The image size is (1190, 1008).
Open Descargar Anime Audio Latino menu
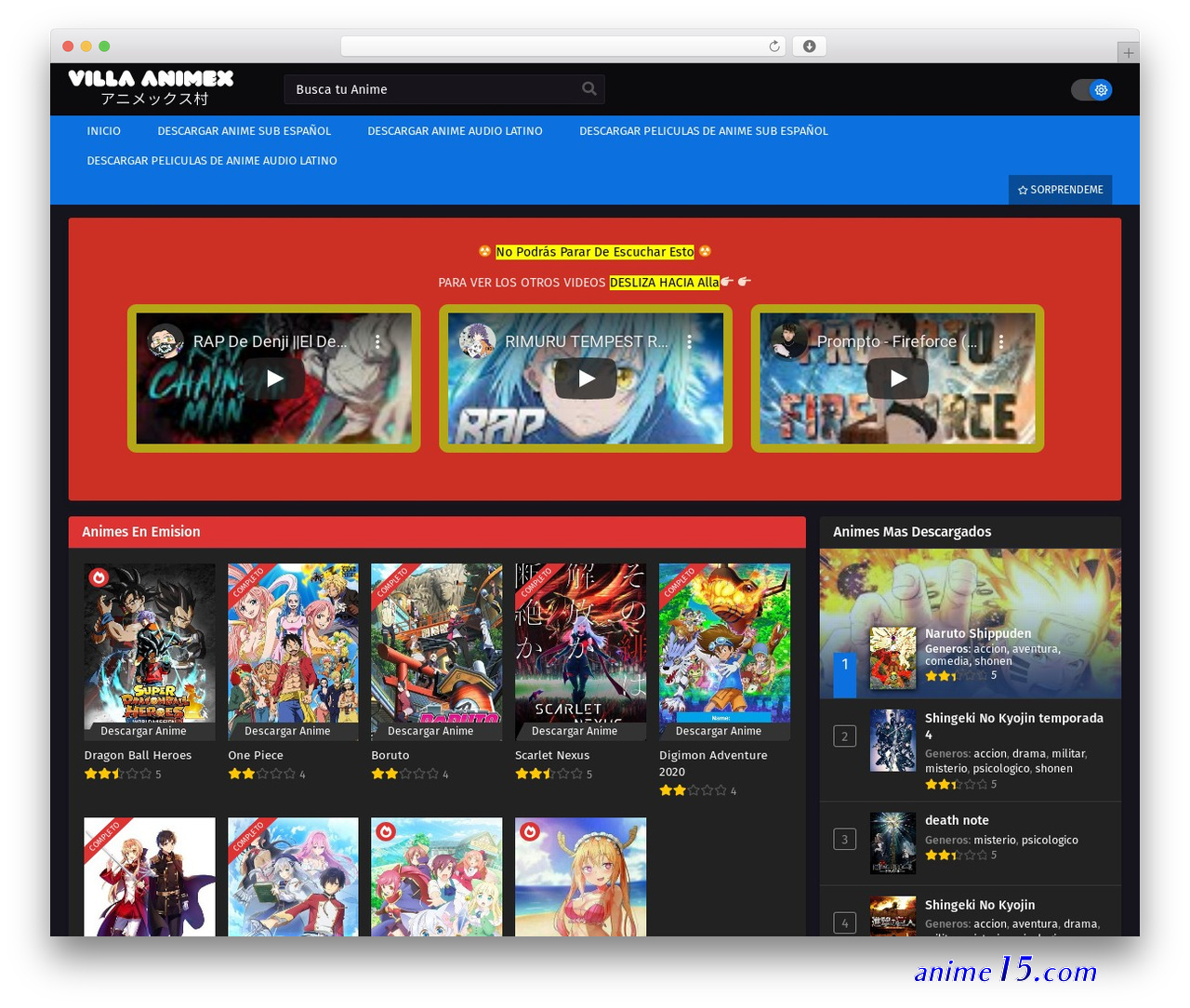(x=455, y=131)
